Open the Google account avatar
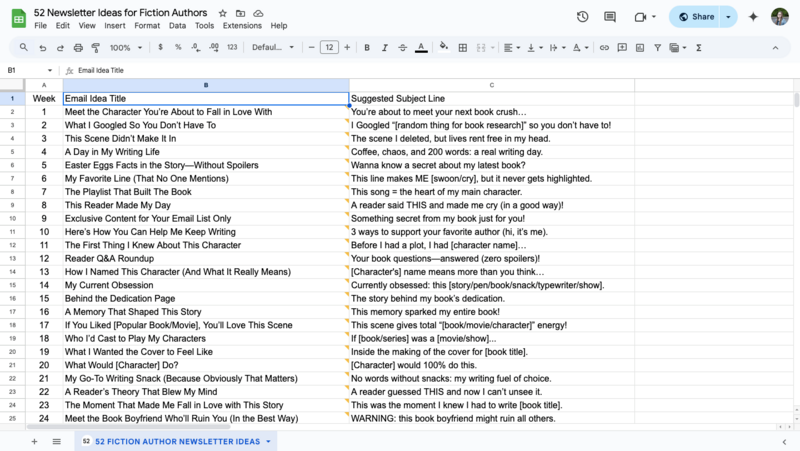The image size is (800, 451). pyautogui.click(x=780, y=17)
